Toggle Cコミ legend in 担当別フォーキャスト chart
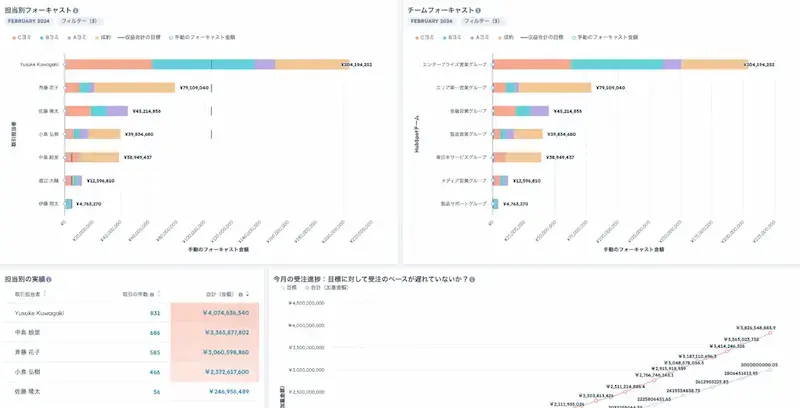Image resolution: width=800 pixels, height=408 pixels. point(20,37)
